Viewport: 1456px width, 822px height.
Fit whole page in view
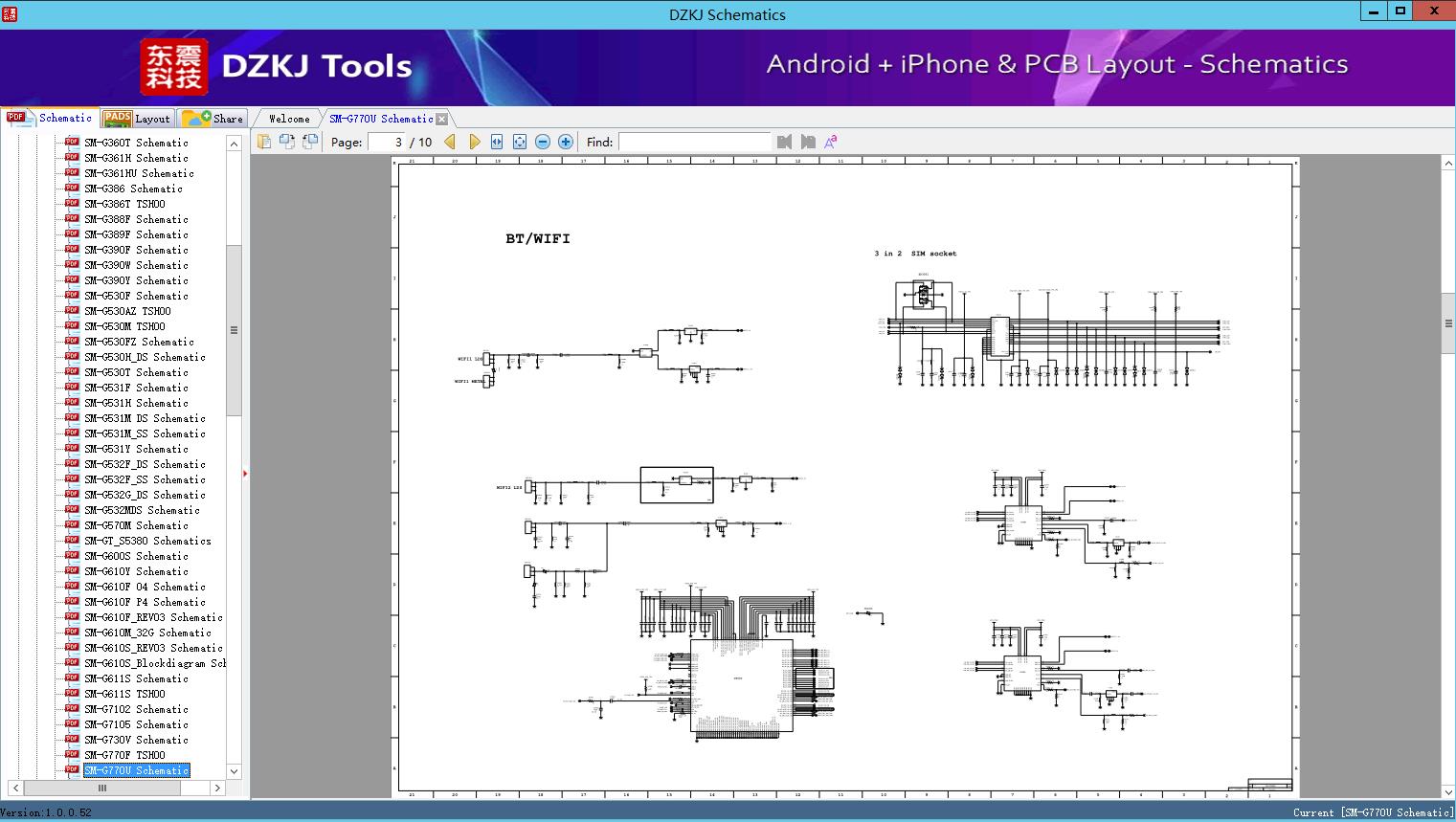(520, 142)
